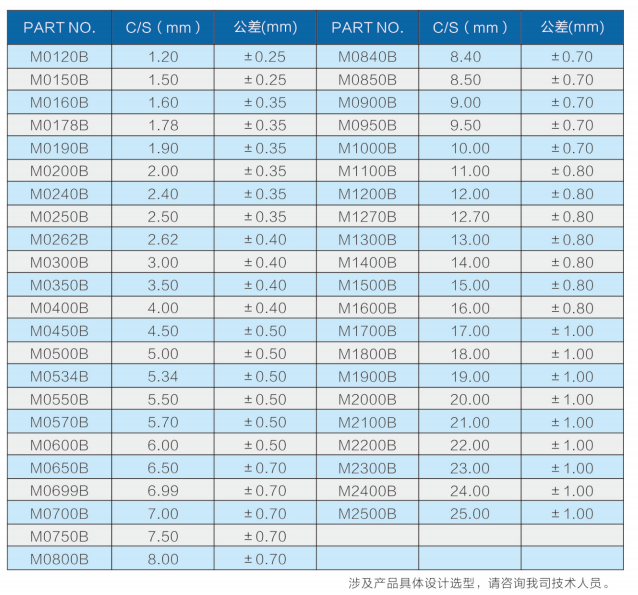Click part number M0800B
The image size is (638, 595).
pos(59,559)
